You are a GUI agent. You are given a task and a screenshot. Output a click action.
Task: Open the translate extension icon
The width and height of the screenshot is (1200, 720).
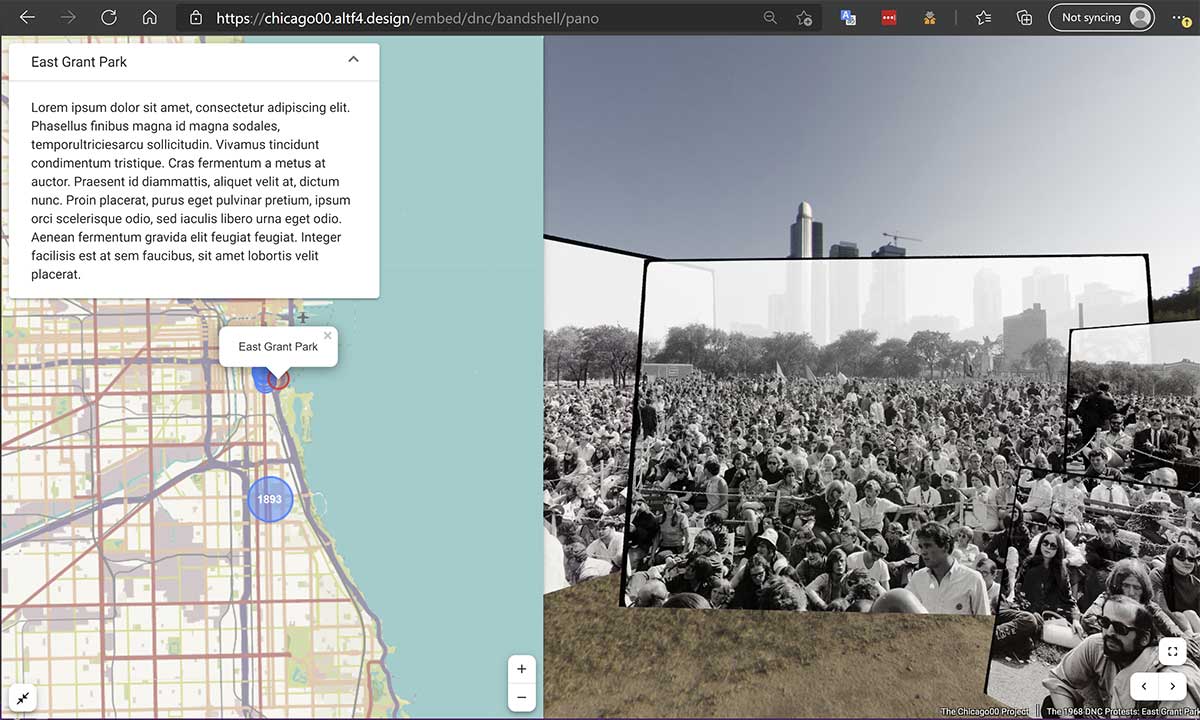pos(848,18)
